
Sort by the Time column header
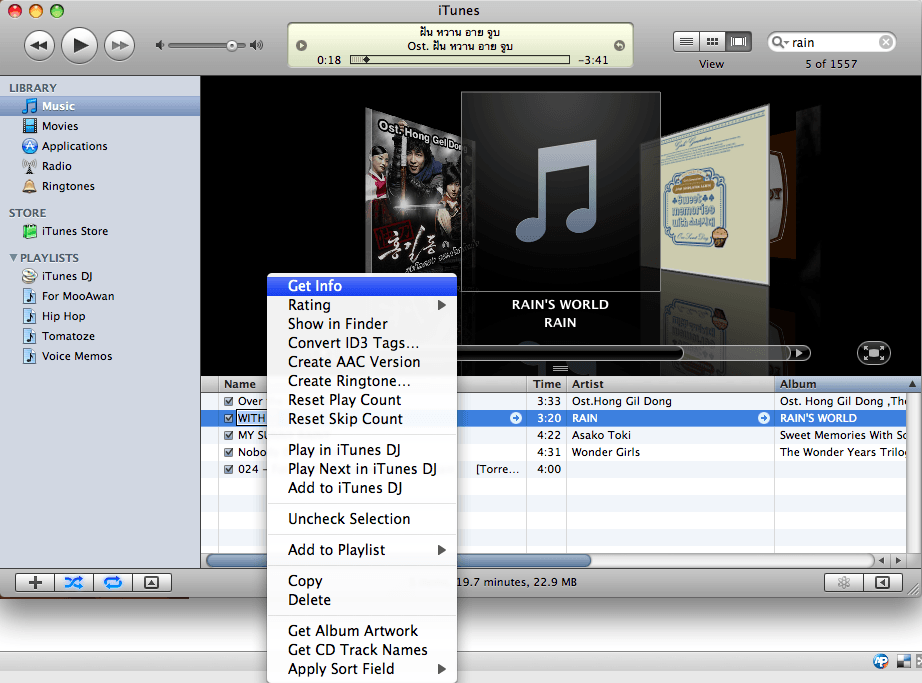tap(547, 384)
